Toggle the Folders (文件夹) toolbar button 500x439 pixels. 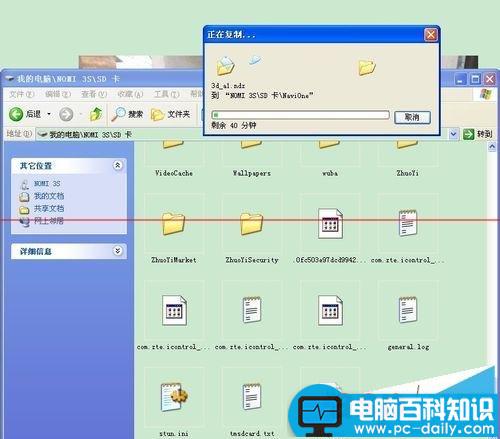coord(170,114)
